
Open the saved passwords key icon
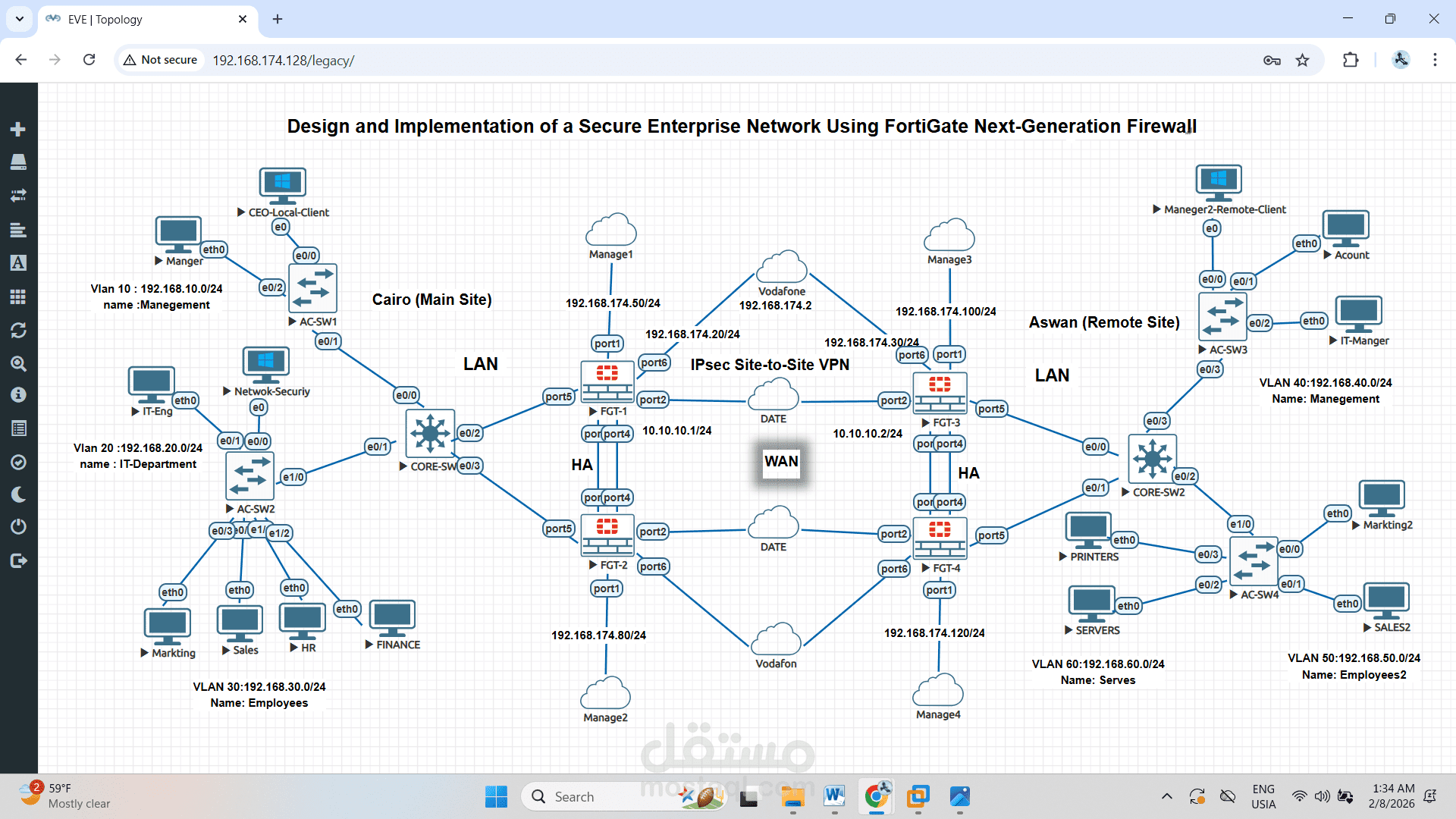[x=1272, y=60]
